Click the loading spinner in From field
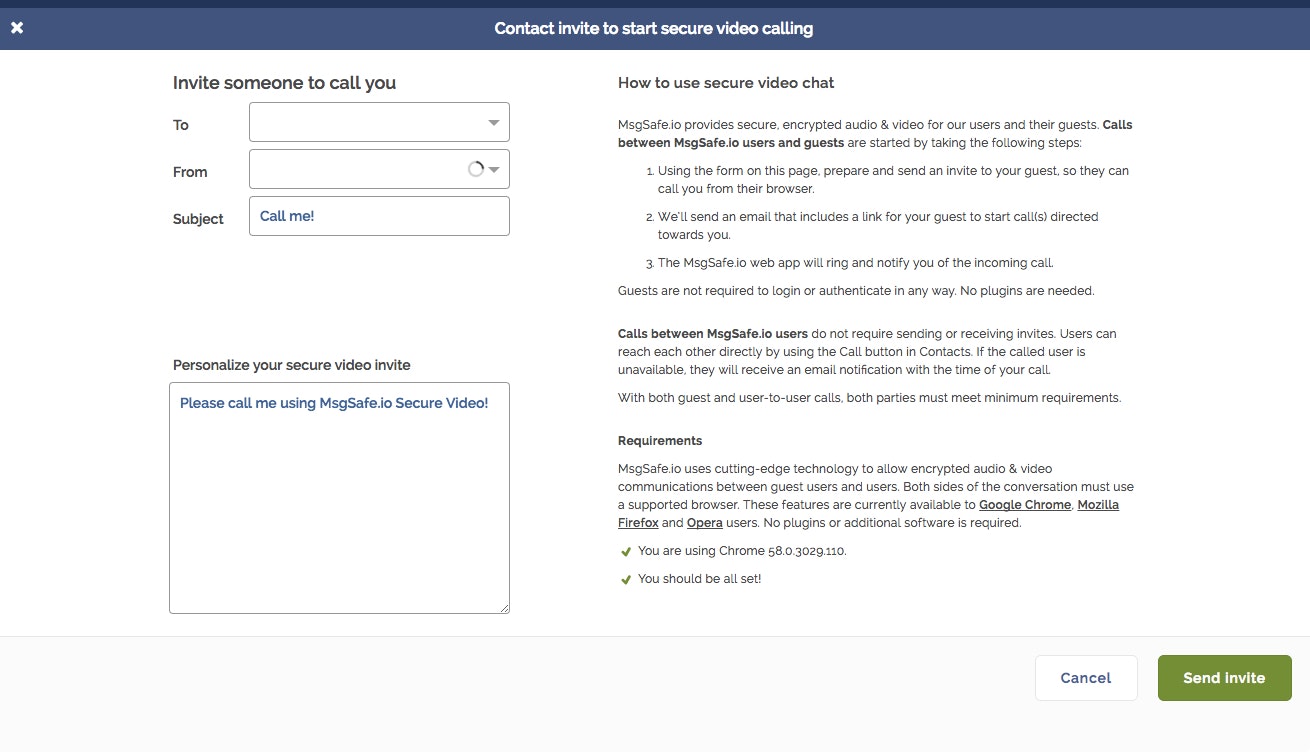 (x=476, y=169)
